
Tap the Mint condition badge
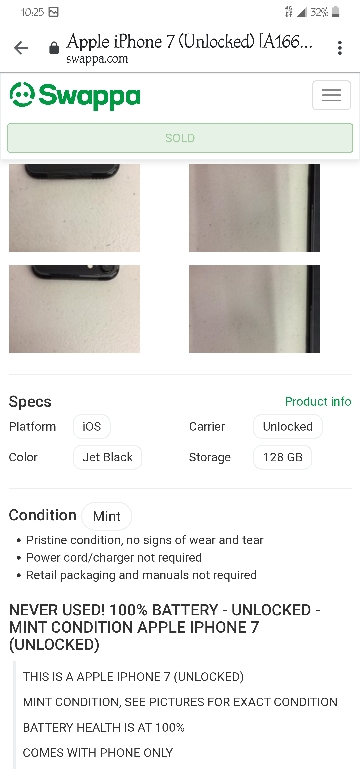pyautogui.click(x=106, y=516)
